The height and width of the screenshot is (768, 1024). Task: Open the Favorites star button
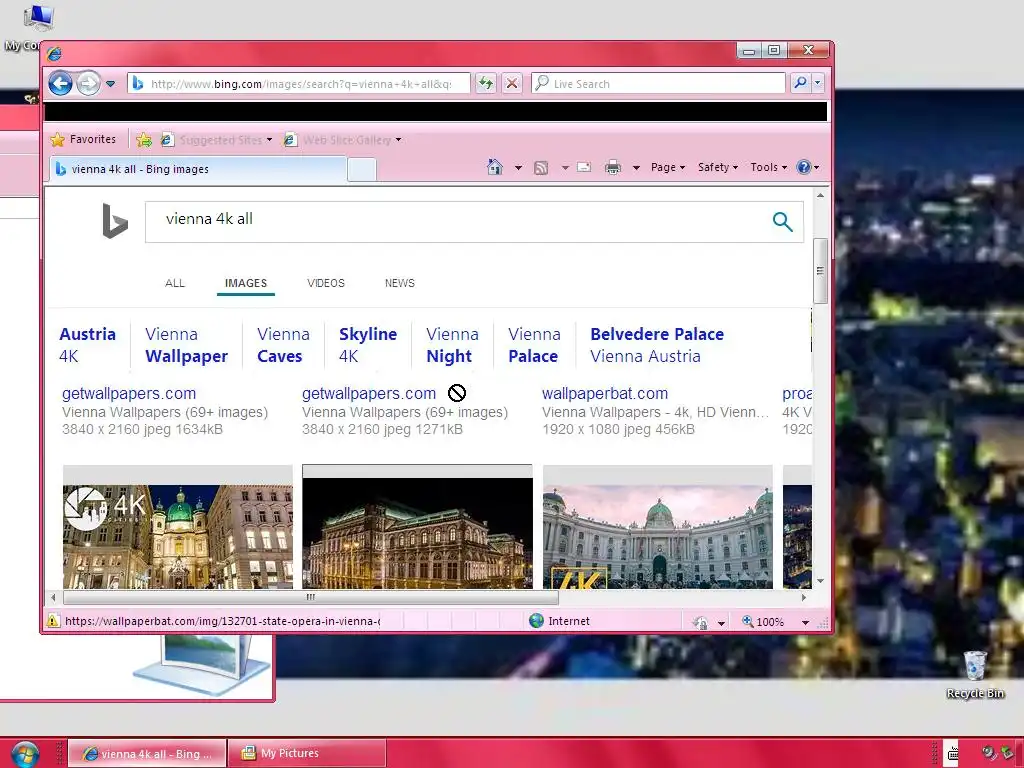[84, 139]
